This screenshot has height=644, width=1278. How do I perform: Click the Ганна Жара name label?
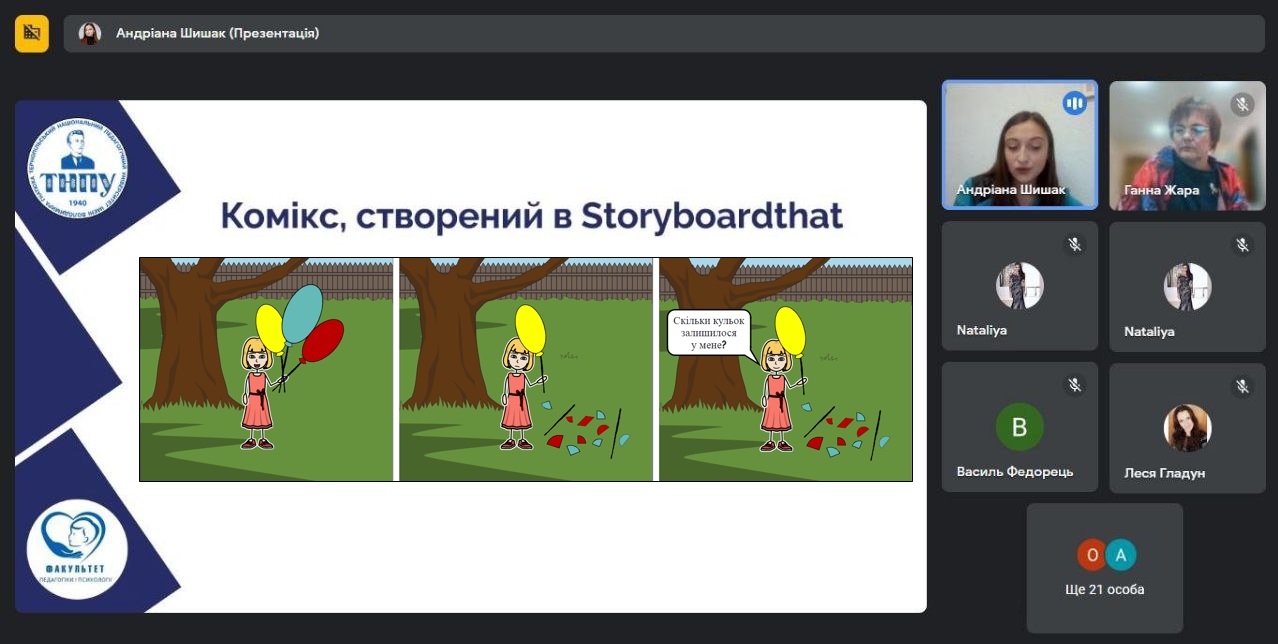(x=1161, y=190)
